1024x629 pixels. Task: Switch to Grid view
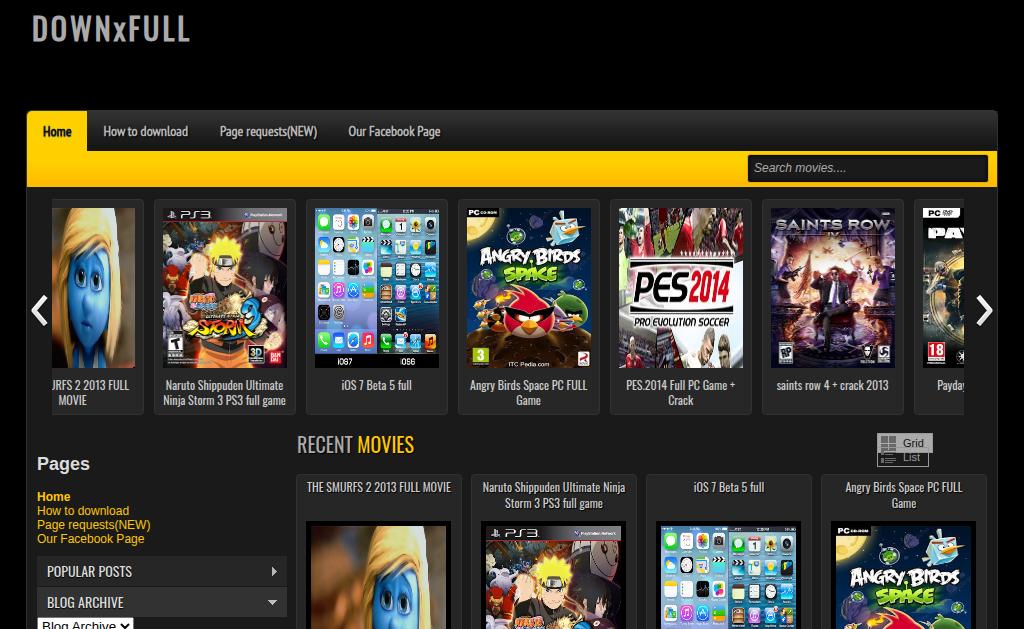(x=904, y=443)
